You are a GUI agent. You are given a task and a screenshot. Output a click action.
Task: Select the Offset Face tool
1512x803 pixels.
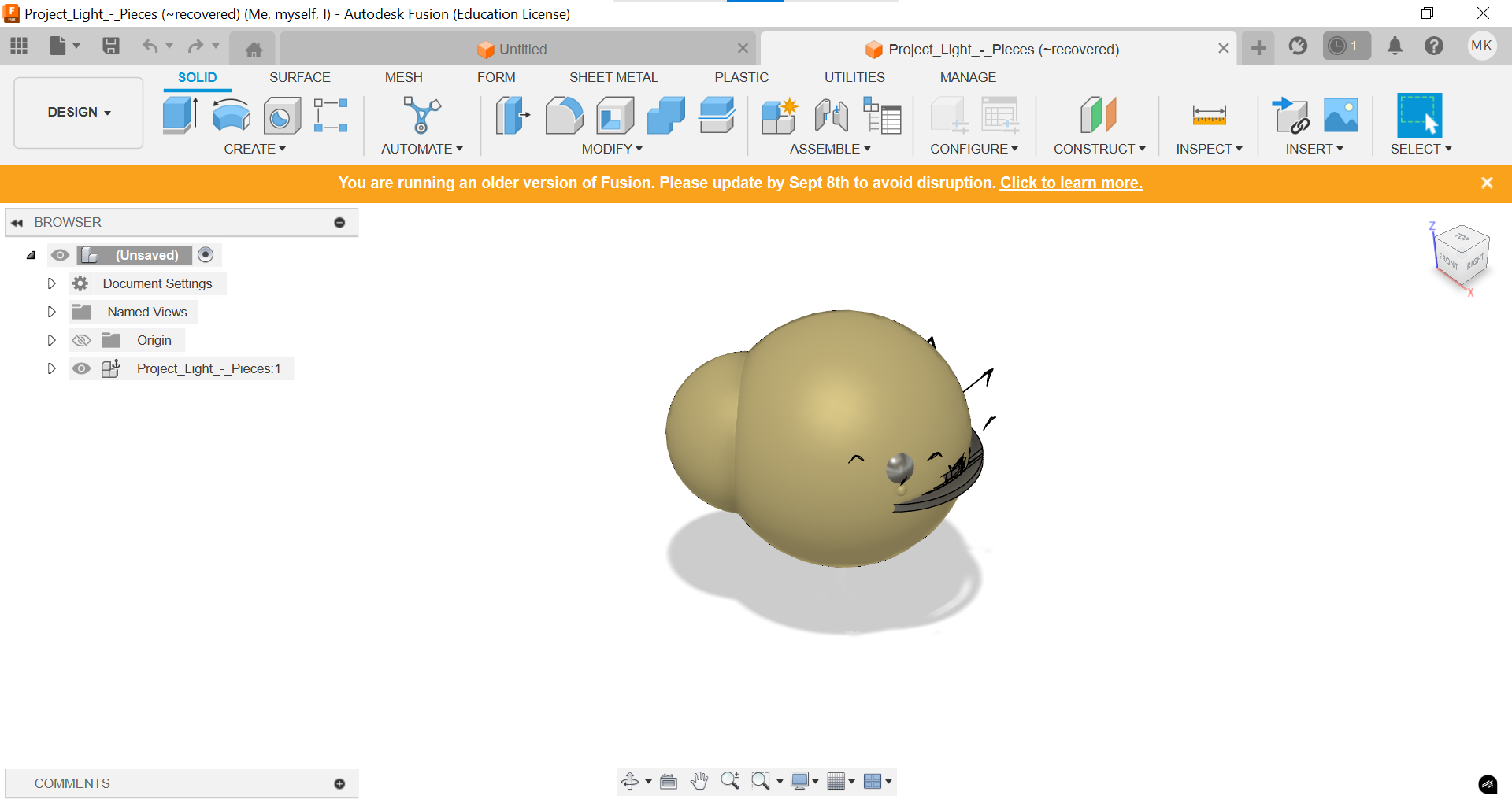(717, 115)
